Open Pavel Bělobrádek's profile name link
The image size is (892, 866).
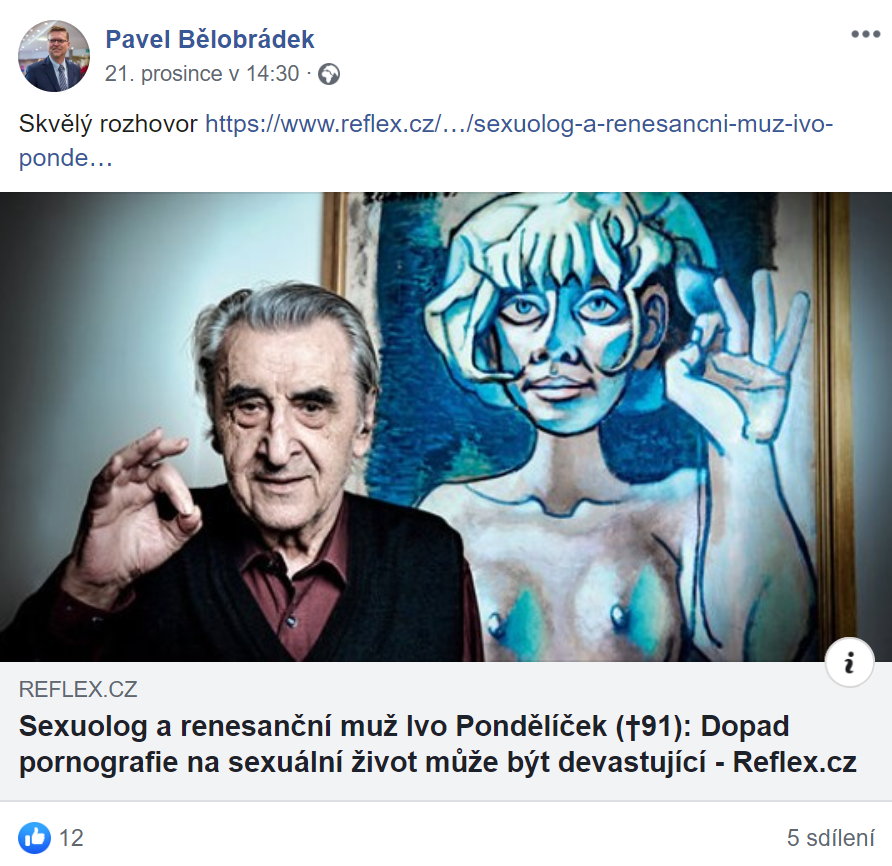tap(209, 39)
